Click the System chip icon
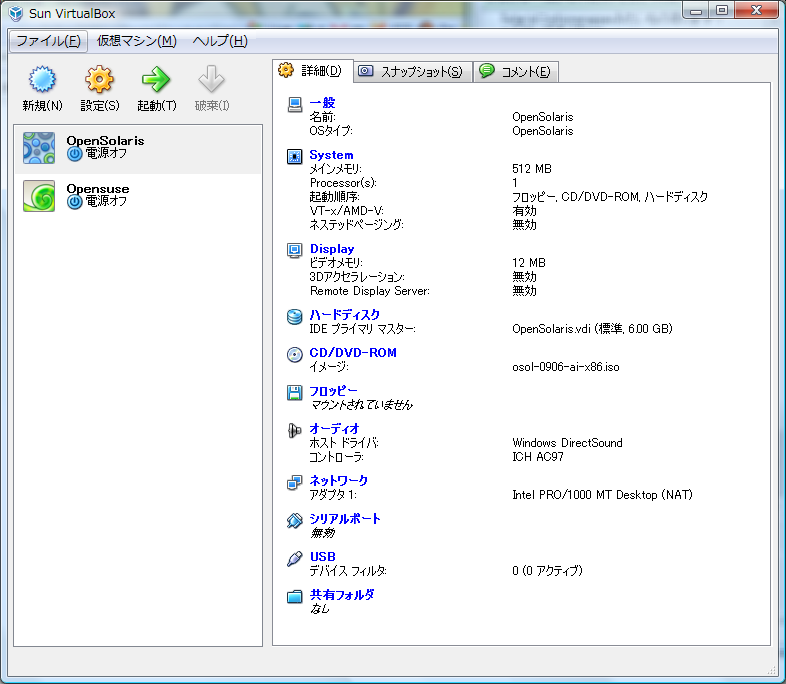Viewport: 786px width, 684px height. (x=295, y=156)
